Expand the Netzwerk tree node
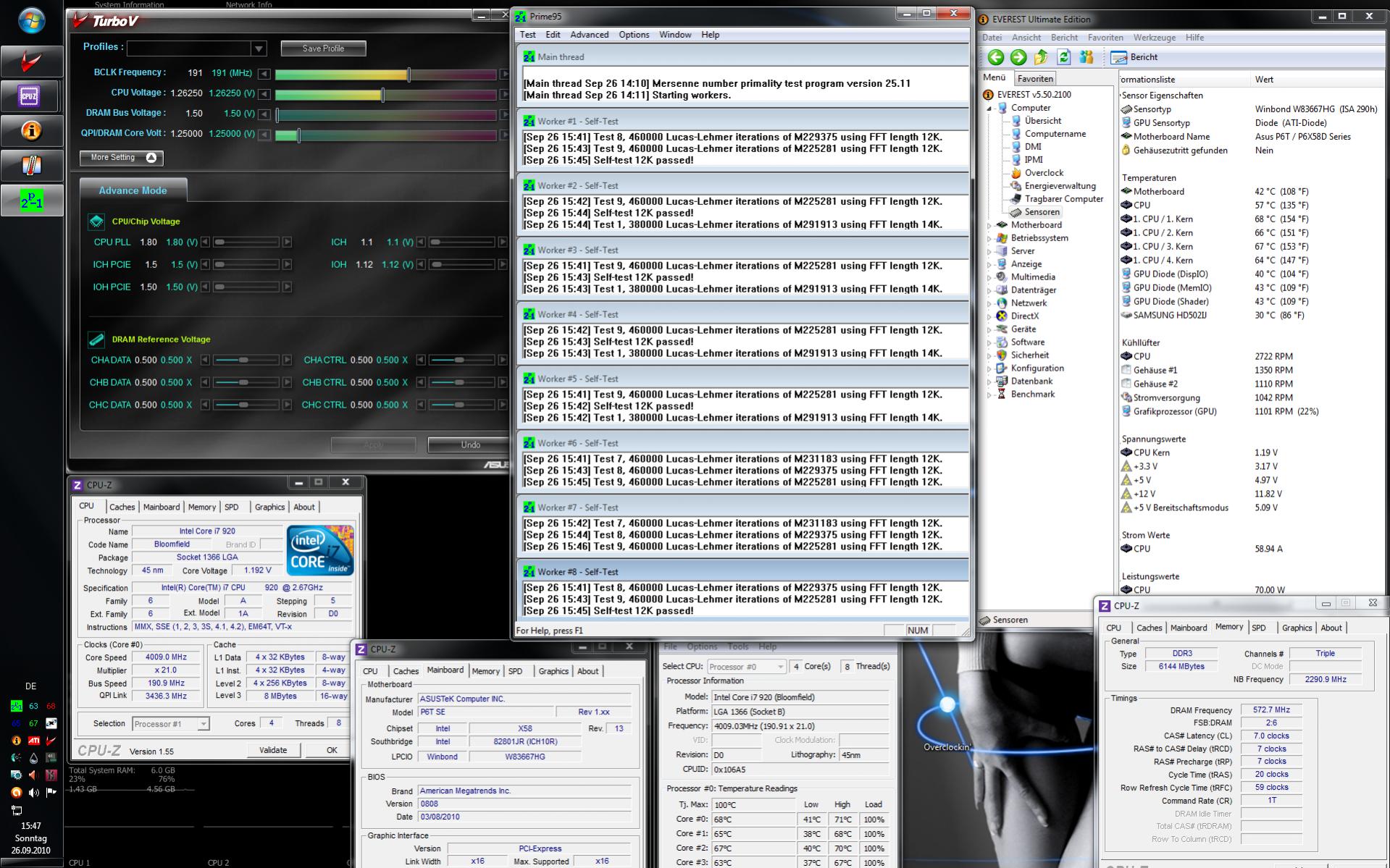The image size is (1390, 868). 989,303
